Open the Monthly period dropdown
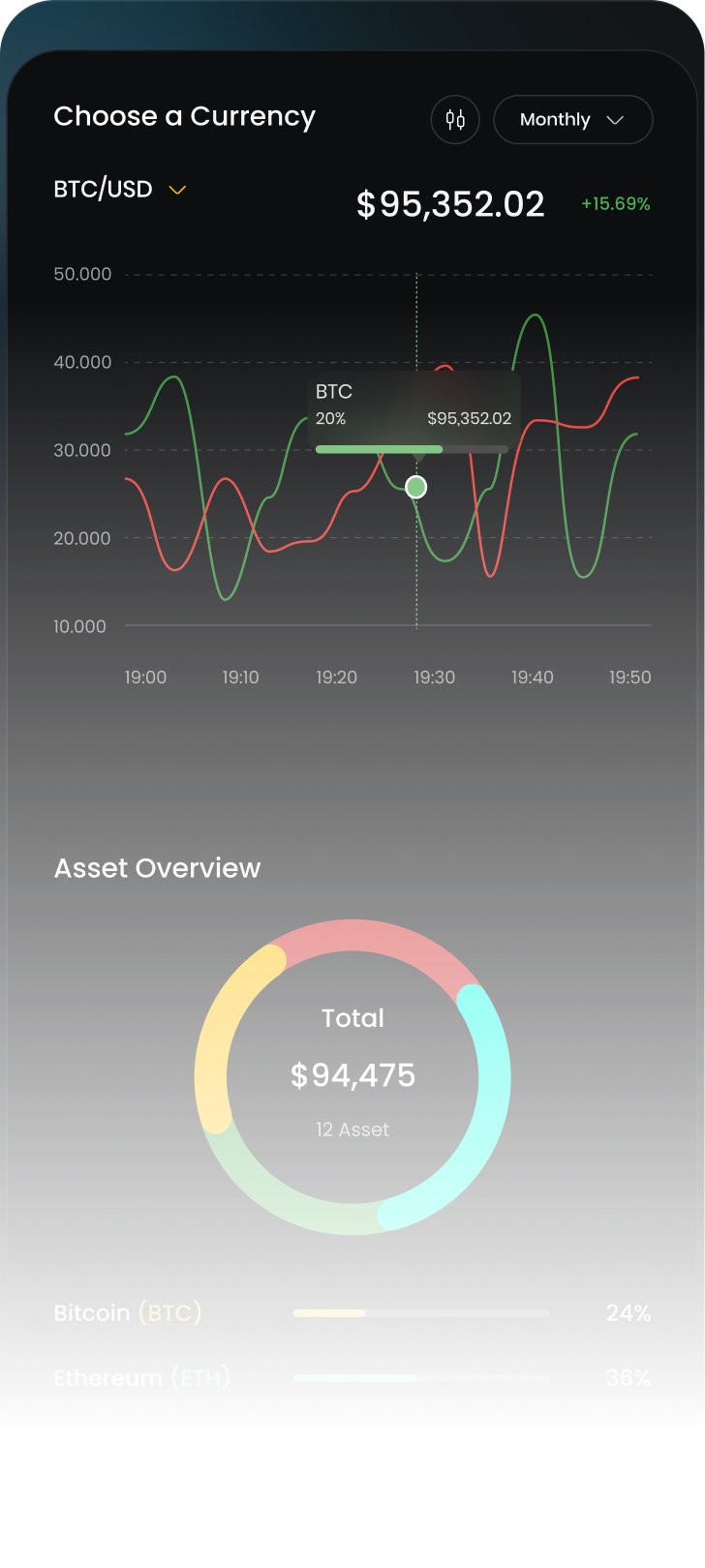Viewport: 705px width, 1568px height. click(572, 120)
